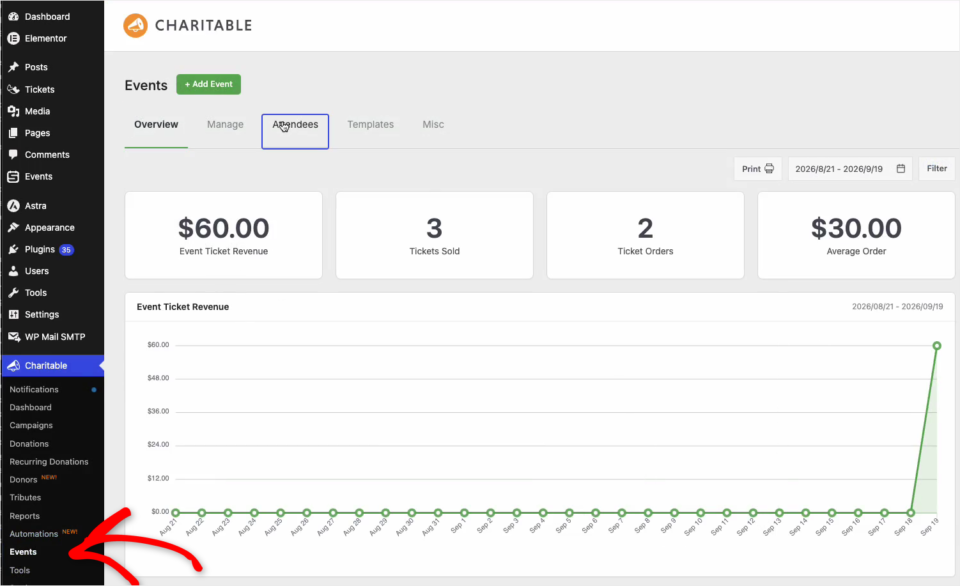Image resolution: width=960 pixels, height=586 pixels.
Task: Open the calendar icon in date range
Action: (x=901, y=169)
